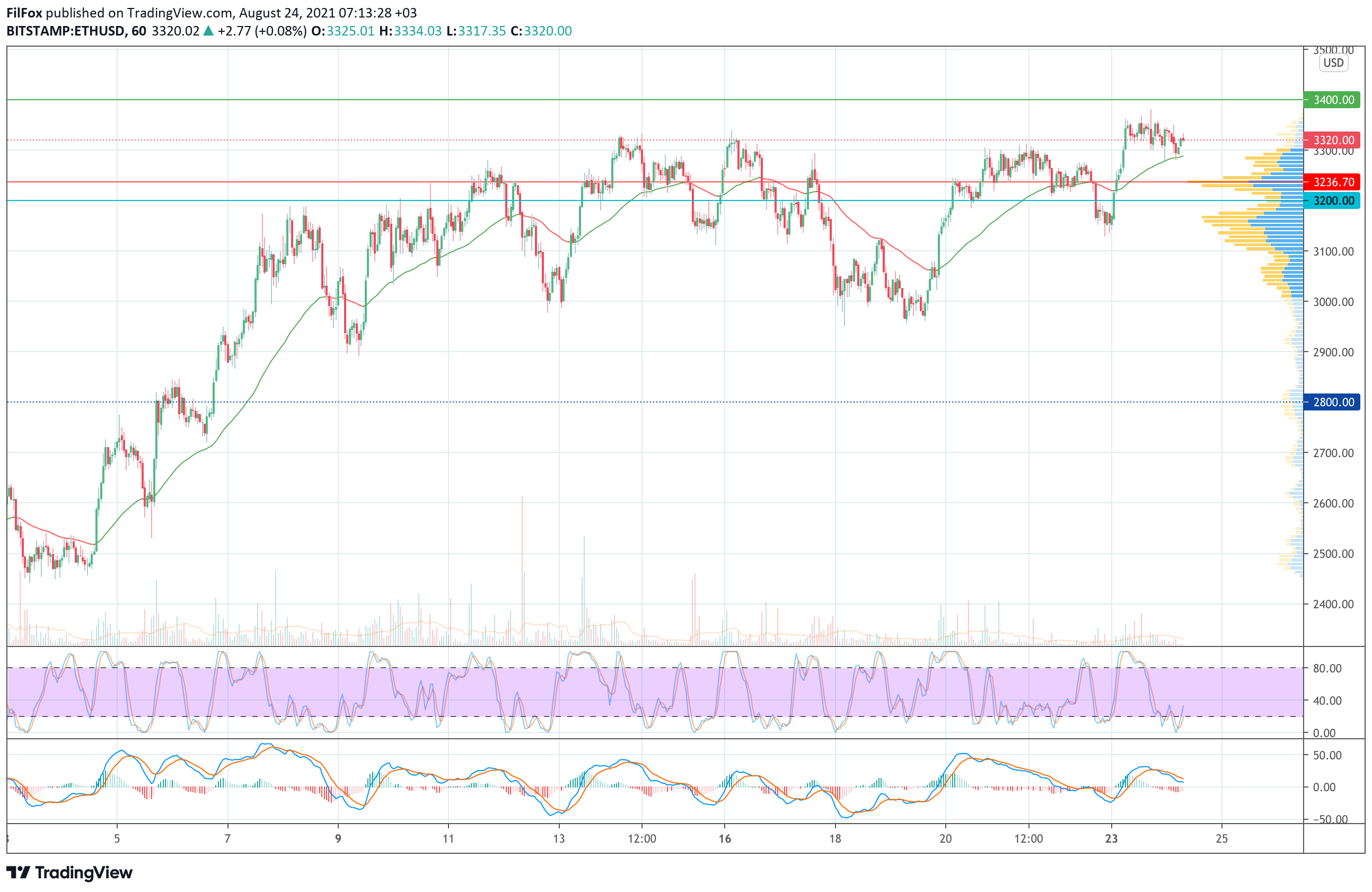
Task: Click the 80.00 stochastic scale label
Action: [x=1327, y=668]
